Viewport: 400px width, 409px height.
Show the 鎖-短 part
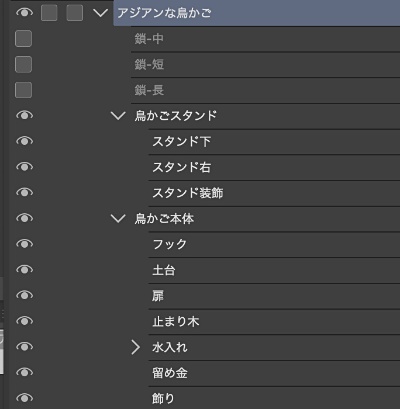(23, 64)
